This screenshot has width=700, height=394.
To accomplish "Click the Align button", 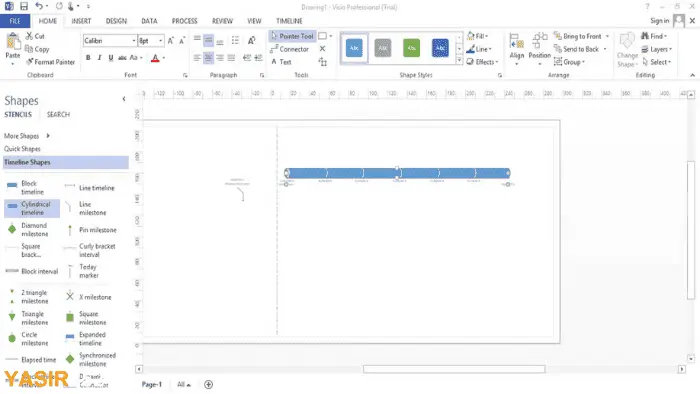I will [517, 49].
